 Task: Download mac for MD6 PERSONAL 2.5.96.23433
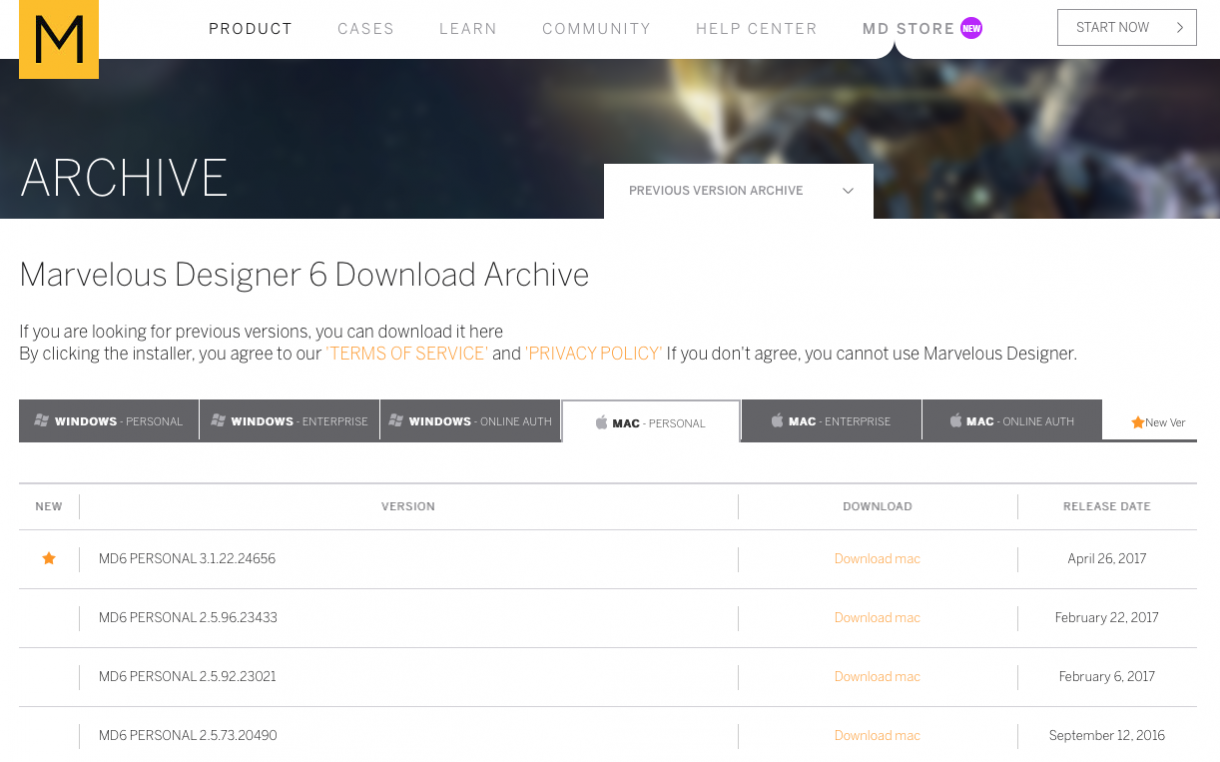(x=877, y=617)
